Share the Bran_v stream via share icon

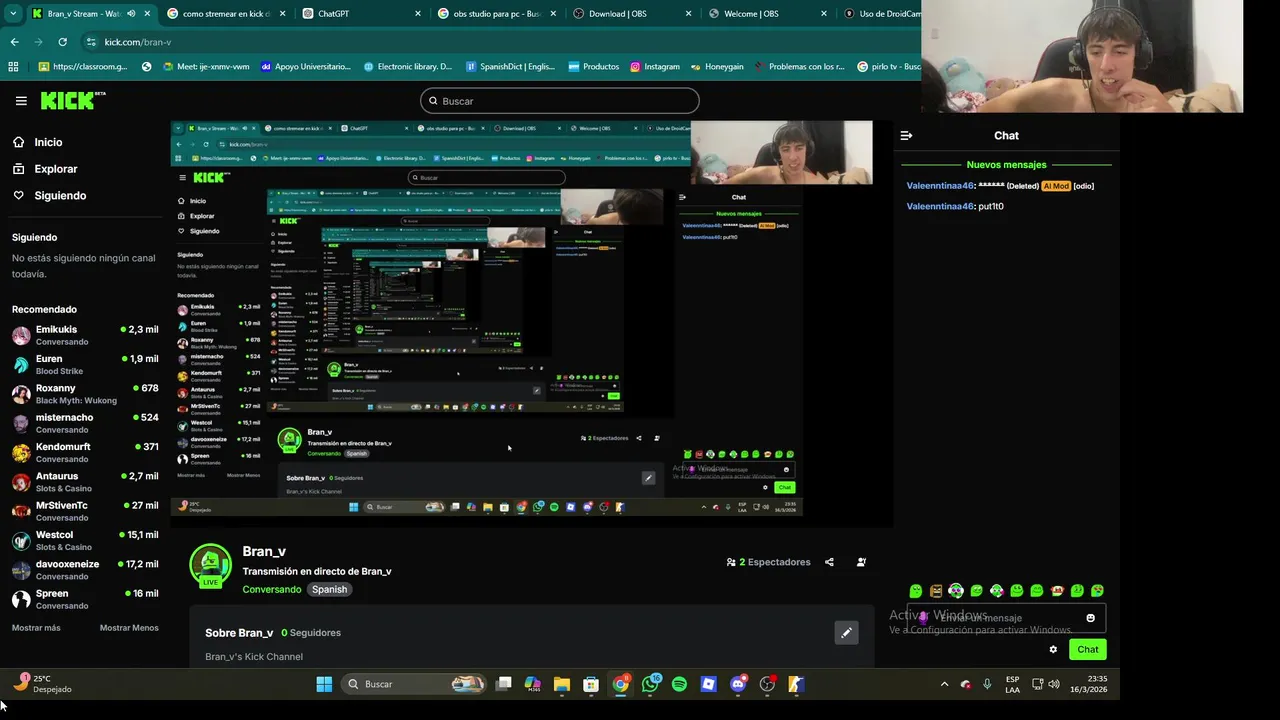[829, 562]
